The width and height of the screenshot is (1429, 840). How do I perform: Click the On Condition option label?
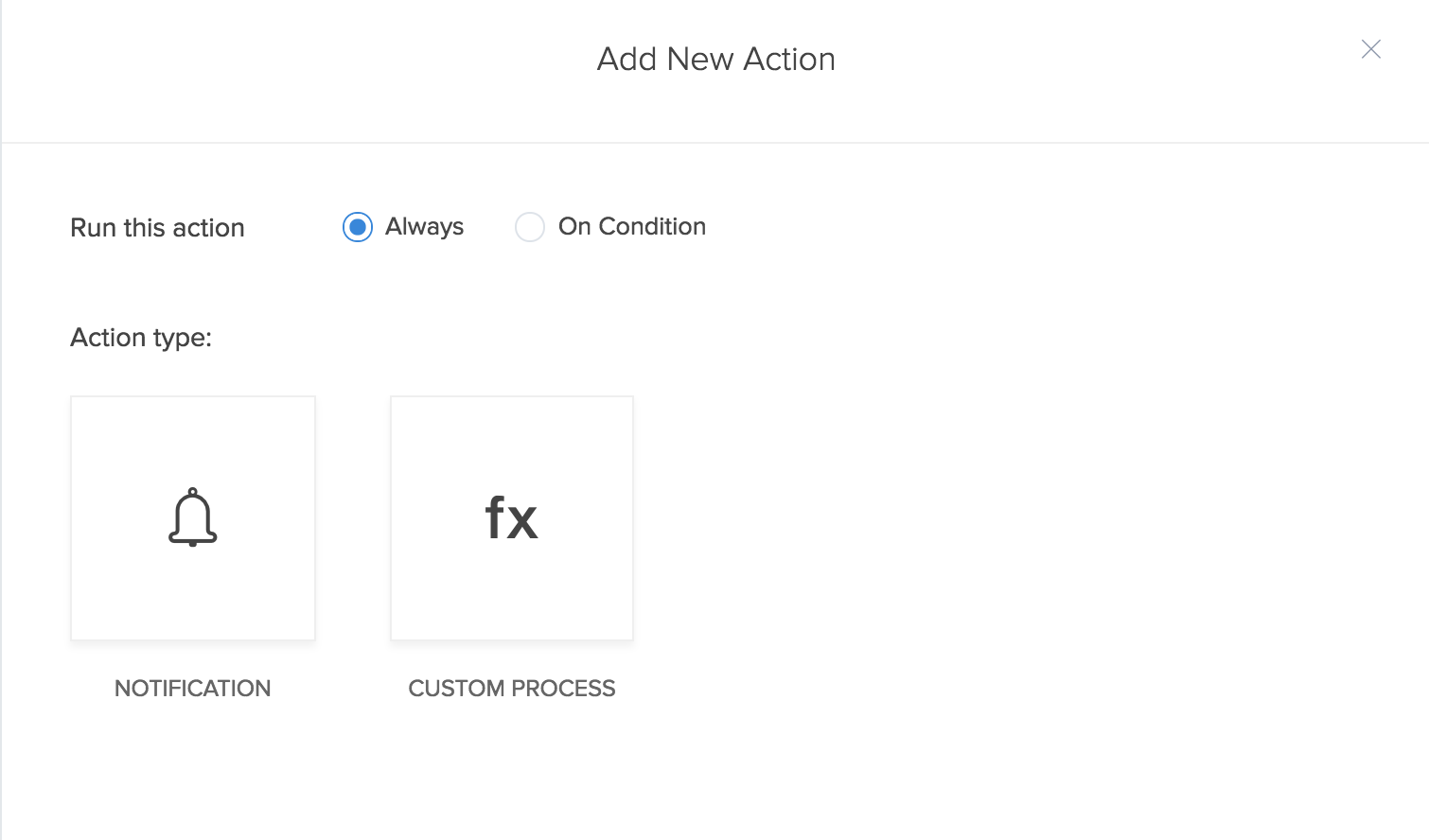pos(631,227)
